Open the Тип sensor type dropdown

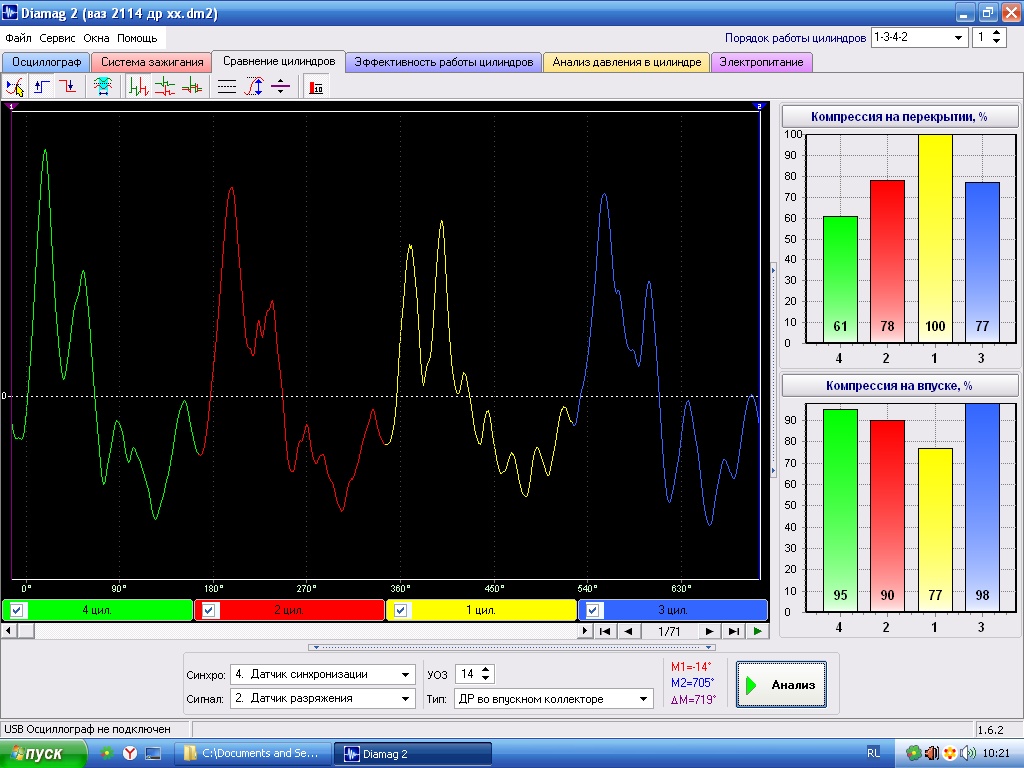[643, 699]
